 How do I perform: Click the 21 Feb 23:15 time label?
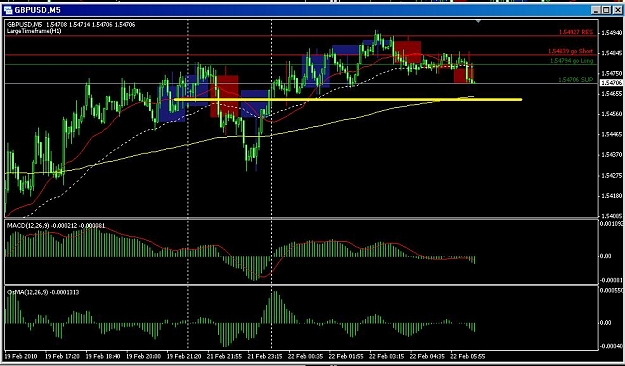tap(265, 356)
